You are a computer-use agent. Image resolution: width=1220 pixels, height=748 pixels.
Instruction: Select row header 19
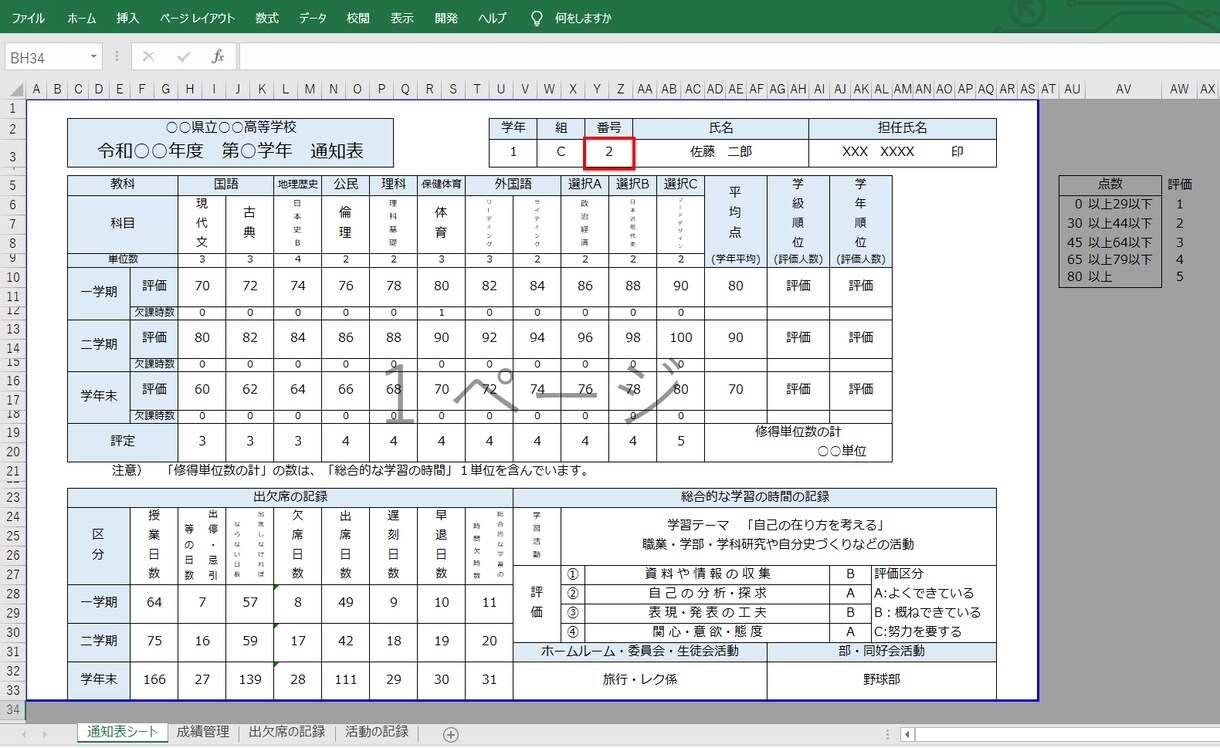coord(13,432)
